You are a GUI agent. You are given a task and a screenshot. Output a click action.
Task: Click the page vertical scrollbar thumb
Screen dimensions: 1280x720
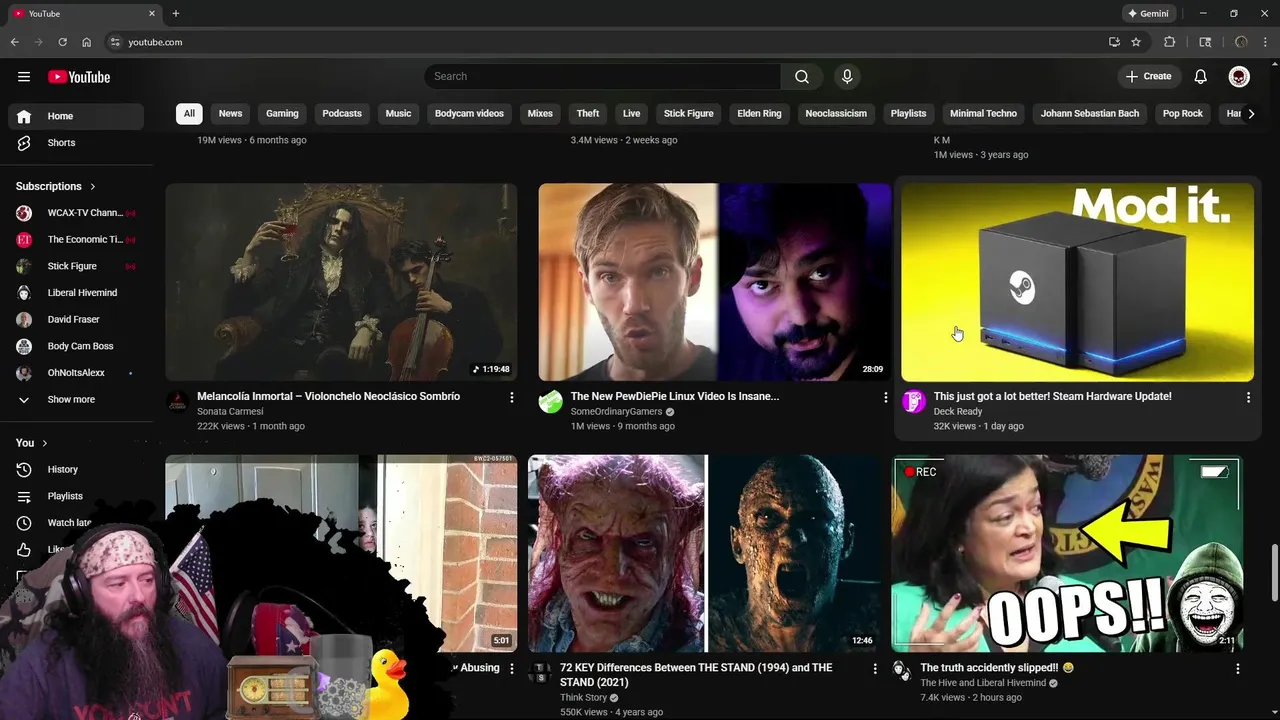click(1274, 572)
